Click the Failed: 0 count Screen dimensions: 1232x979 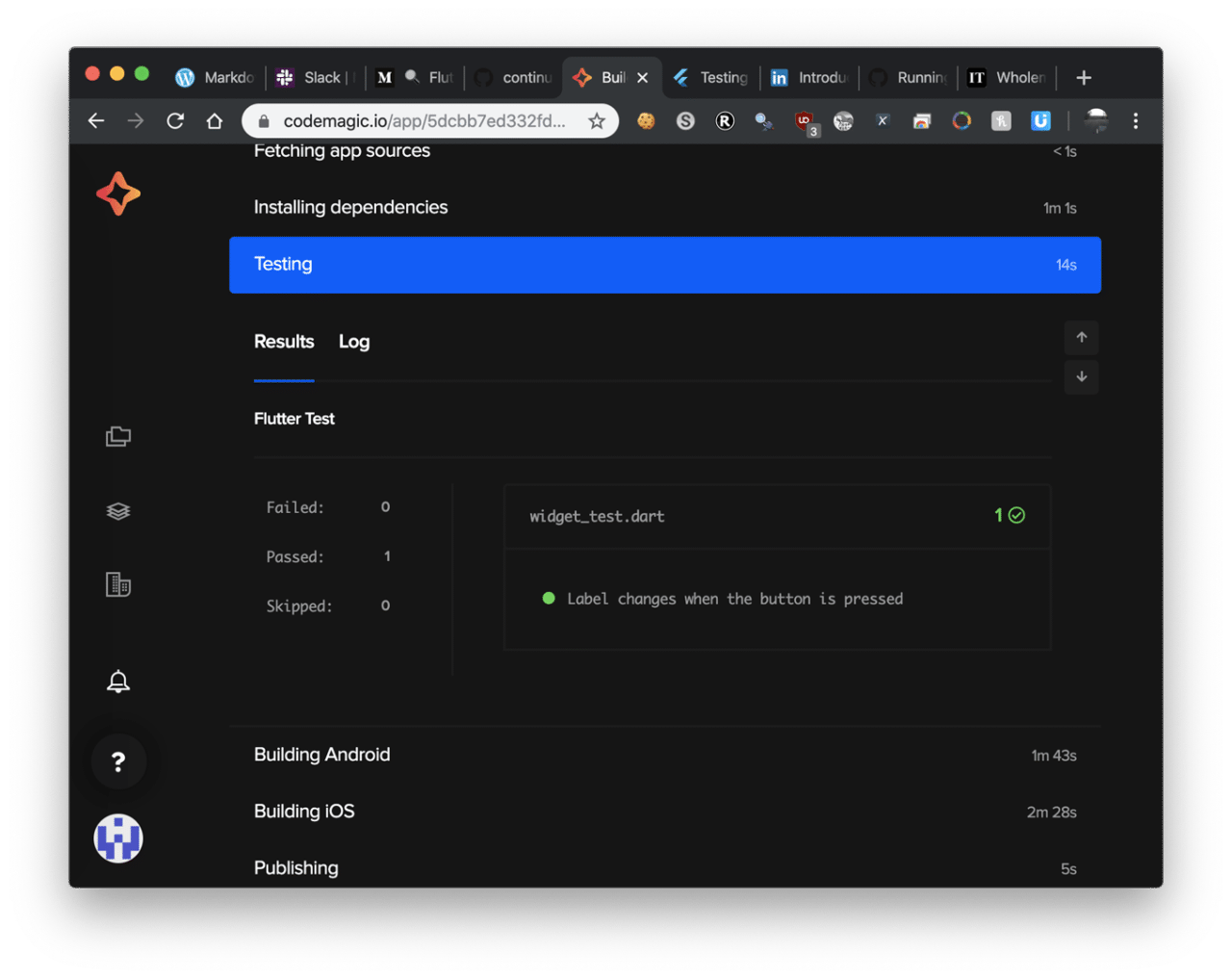click(x=328, y=507)
